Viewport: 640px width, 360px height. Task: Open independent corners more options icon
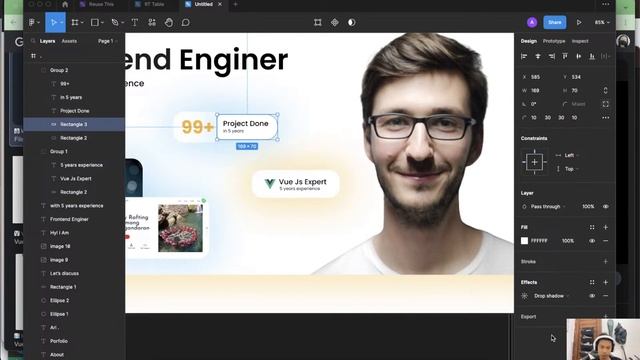[x=605, y=118]
